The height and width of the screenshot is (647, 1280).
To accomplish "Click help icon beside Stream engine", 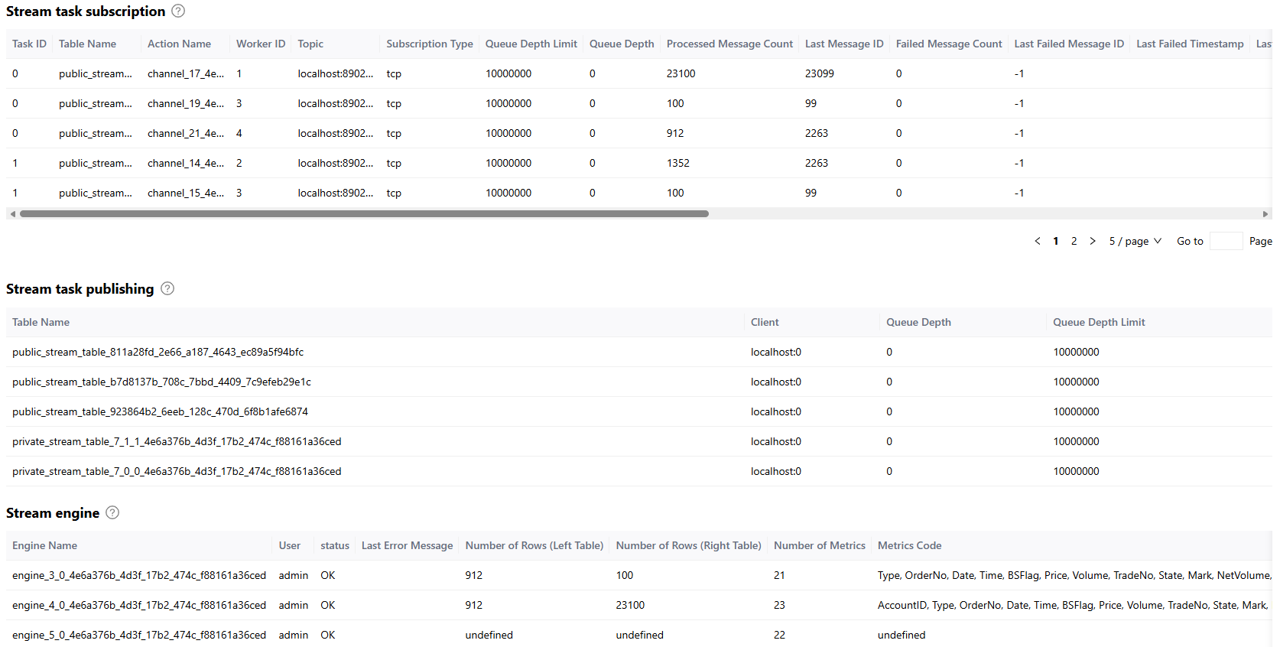I will pyautogui.click(x=112, y=513).
